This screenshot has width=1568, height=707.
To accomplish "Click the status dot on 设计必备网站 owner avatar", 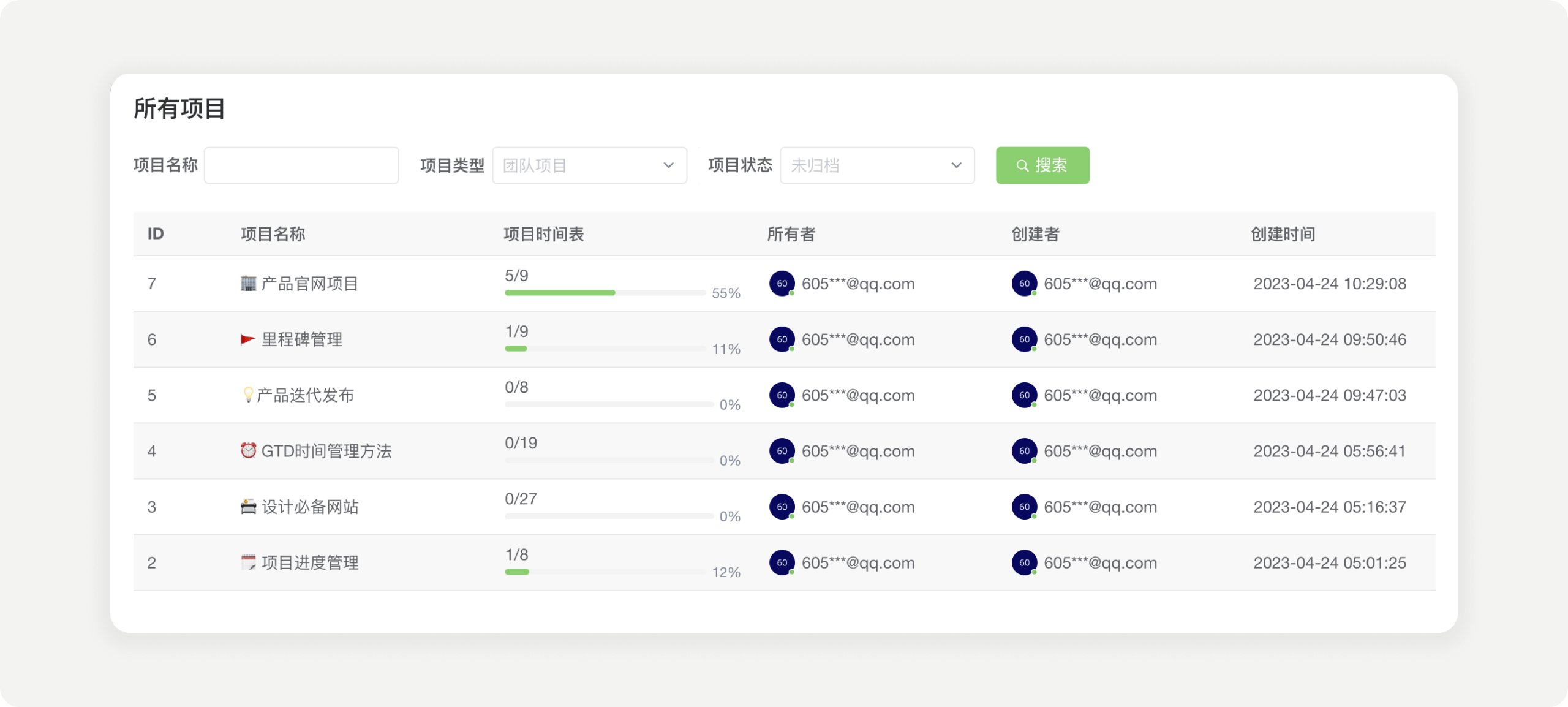I will pyautogui.click(x=791, y=516).
